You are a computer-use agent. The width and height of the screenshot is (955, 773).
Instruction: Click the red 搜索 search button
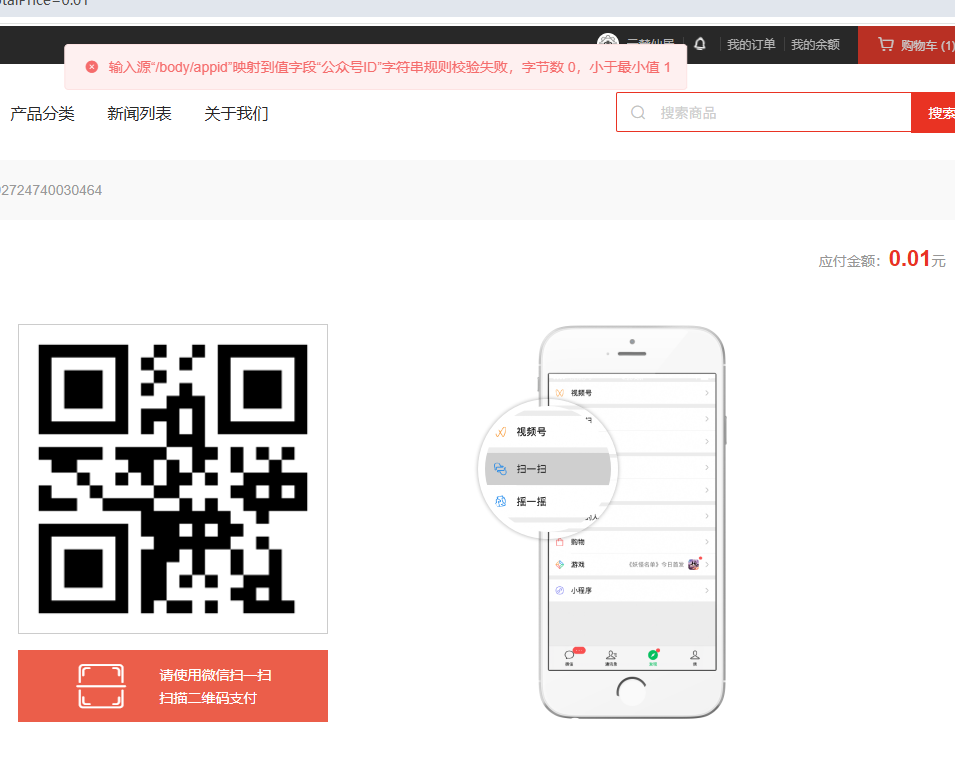pyautogui.click(x=933, y=113)
